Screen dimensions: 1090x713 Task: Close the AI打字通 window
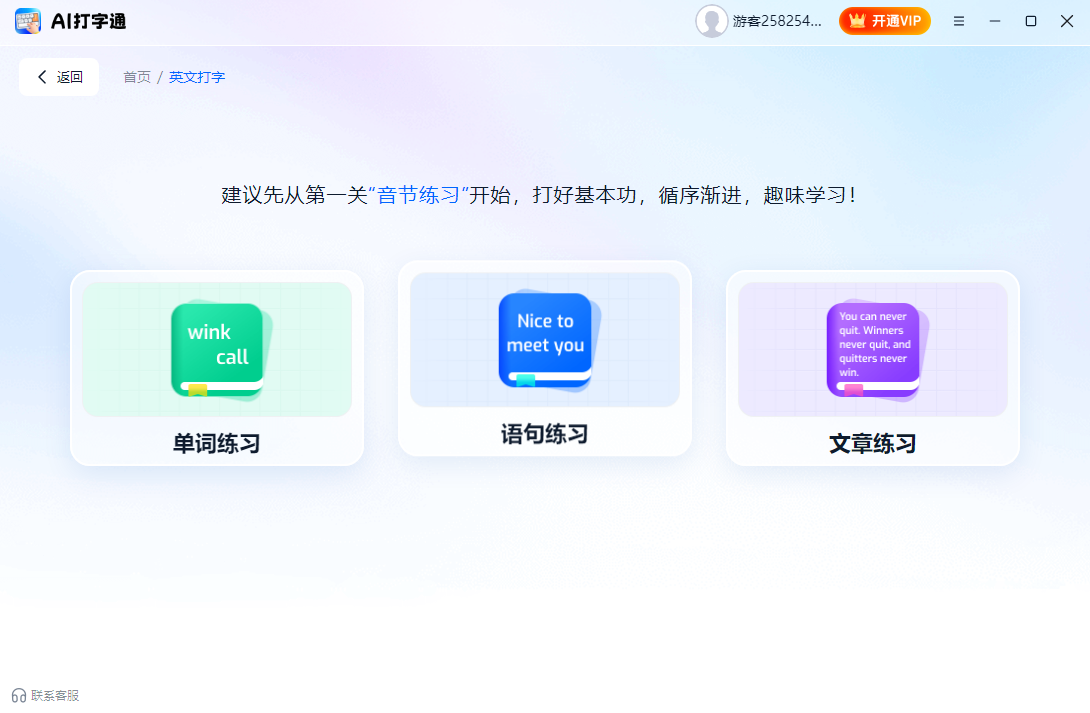pyautogui.click(x=1067, y=21)
